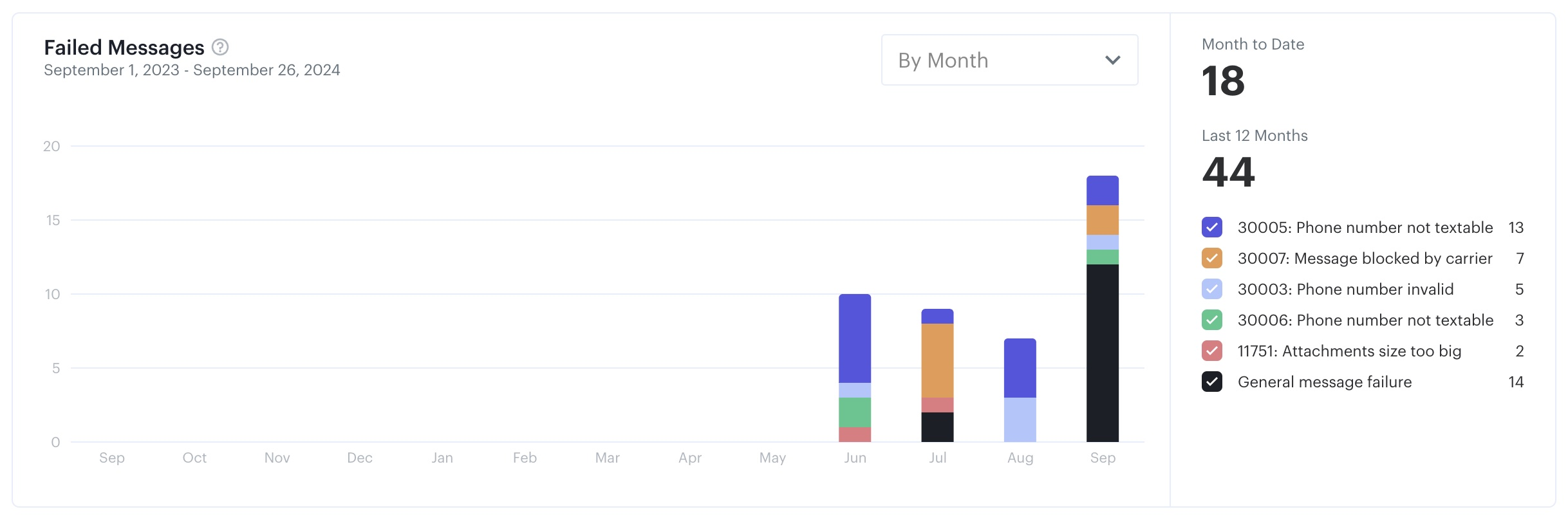Select the orange segment of the Jul bar
This screenshot has width=1568, height=516.
tap(937, 360)
